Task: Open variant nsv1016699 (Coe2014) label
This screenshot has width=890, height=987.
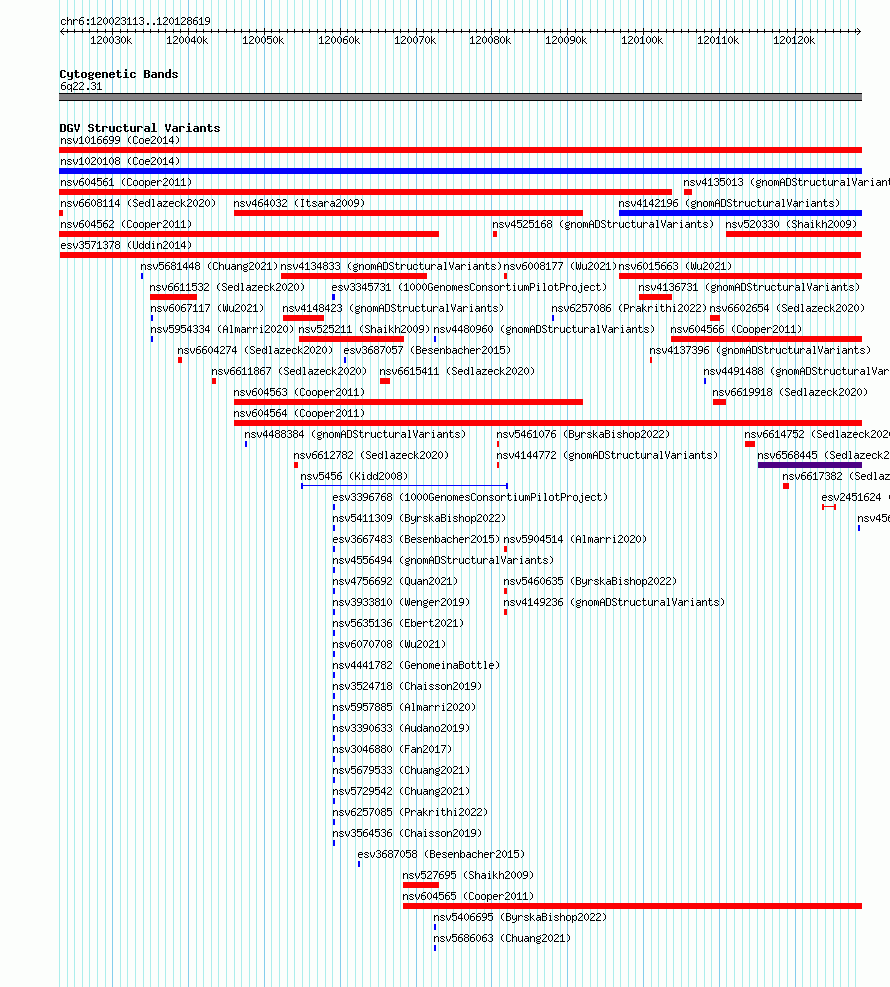Action: pyautogui.click(x=120, y=140)
